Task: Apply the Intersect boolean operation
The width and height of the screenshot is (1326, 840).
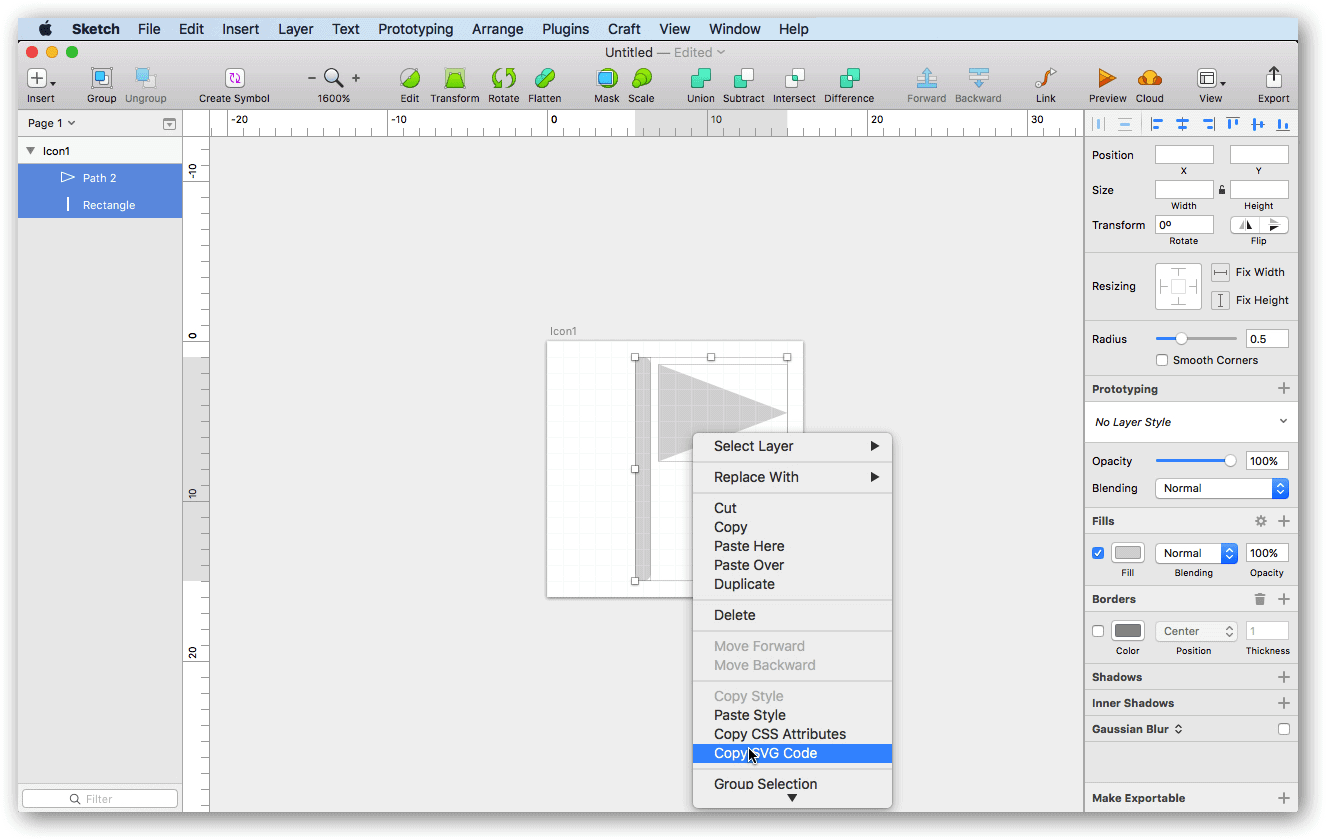Action: coord(795,79)
